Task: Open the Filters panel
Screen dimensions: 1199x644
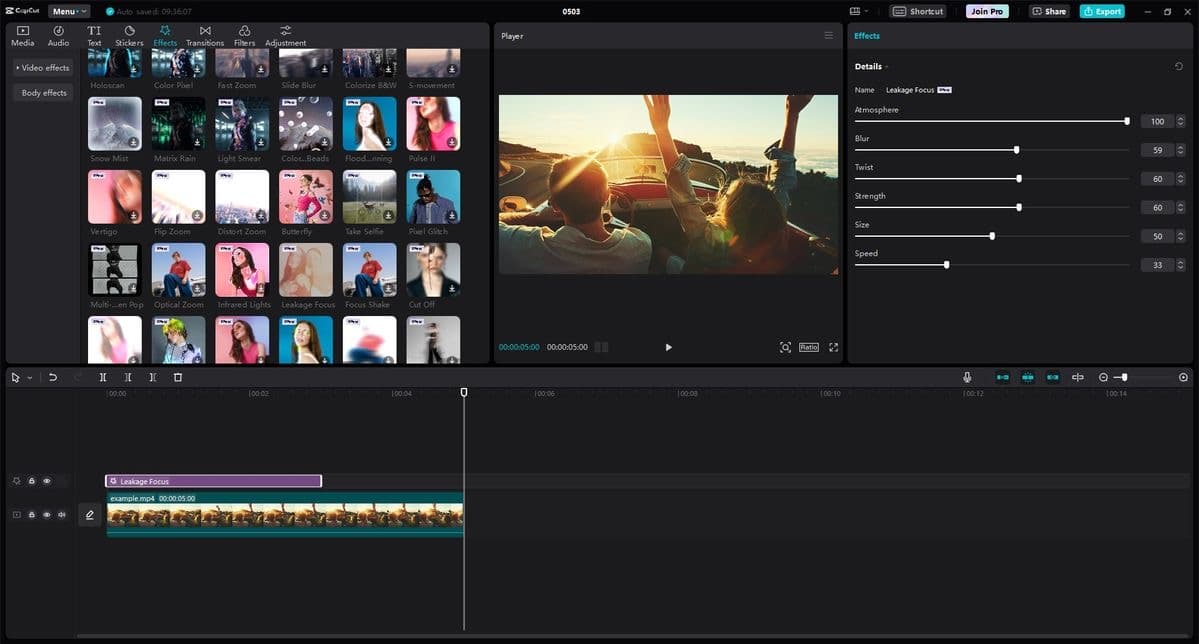Action: 245,36
